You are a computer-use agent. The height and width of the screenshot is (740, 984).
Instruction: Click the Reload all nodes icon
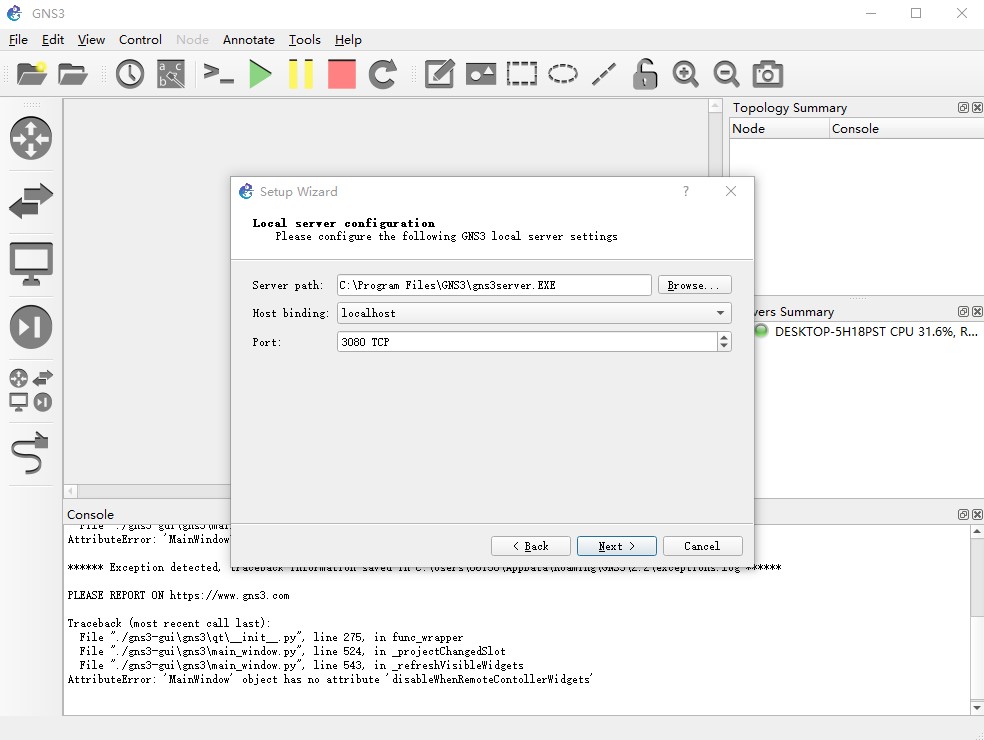click(x=383, y=73)
